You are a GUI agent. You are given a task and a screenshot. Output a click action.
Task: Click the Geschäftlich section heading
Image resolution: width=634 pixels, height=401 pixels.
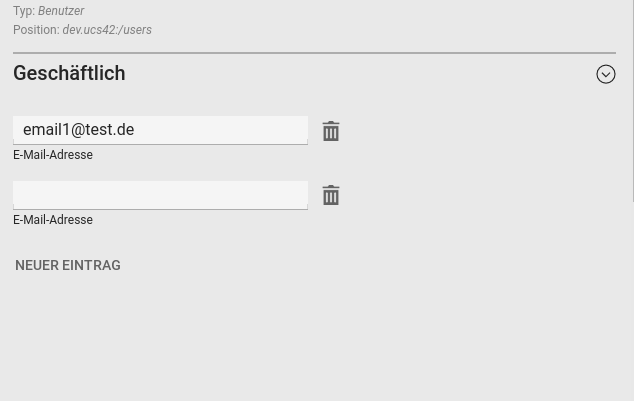(x=69, y=74)
